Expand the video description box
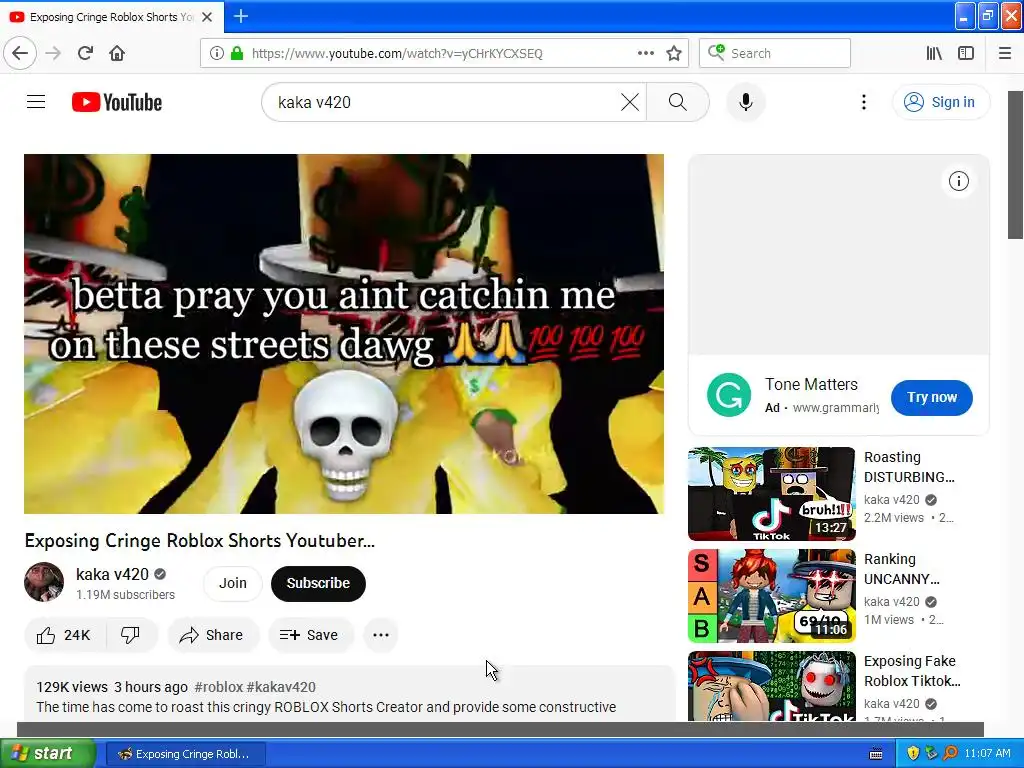Screen dimensions: 1024x768 click(349, 694)
